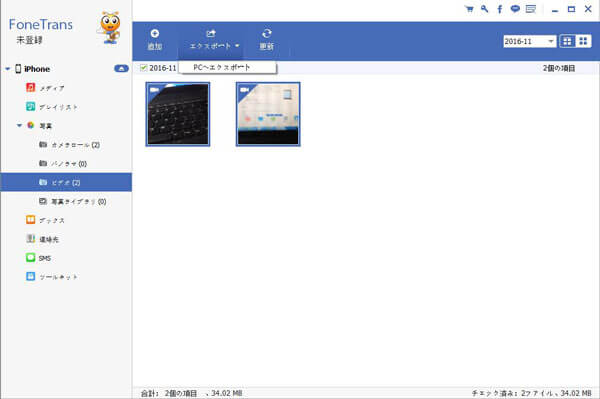The image size is (600, 399).
Task: Click the refresh toolbar icon
Action: point(267,34)
